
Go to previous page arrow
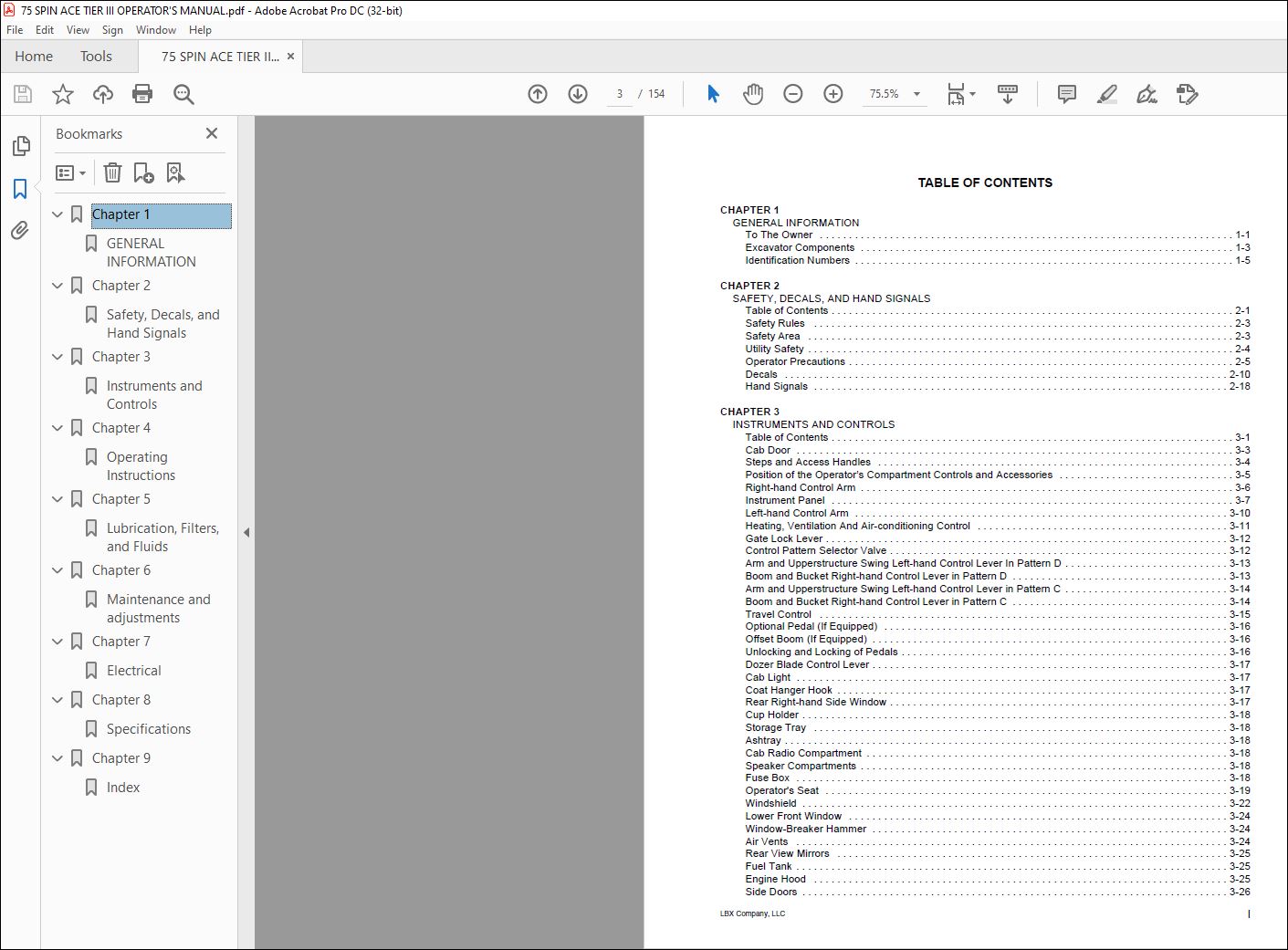coord(538,94)
